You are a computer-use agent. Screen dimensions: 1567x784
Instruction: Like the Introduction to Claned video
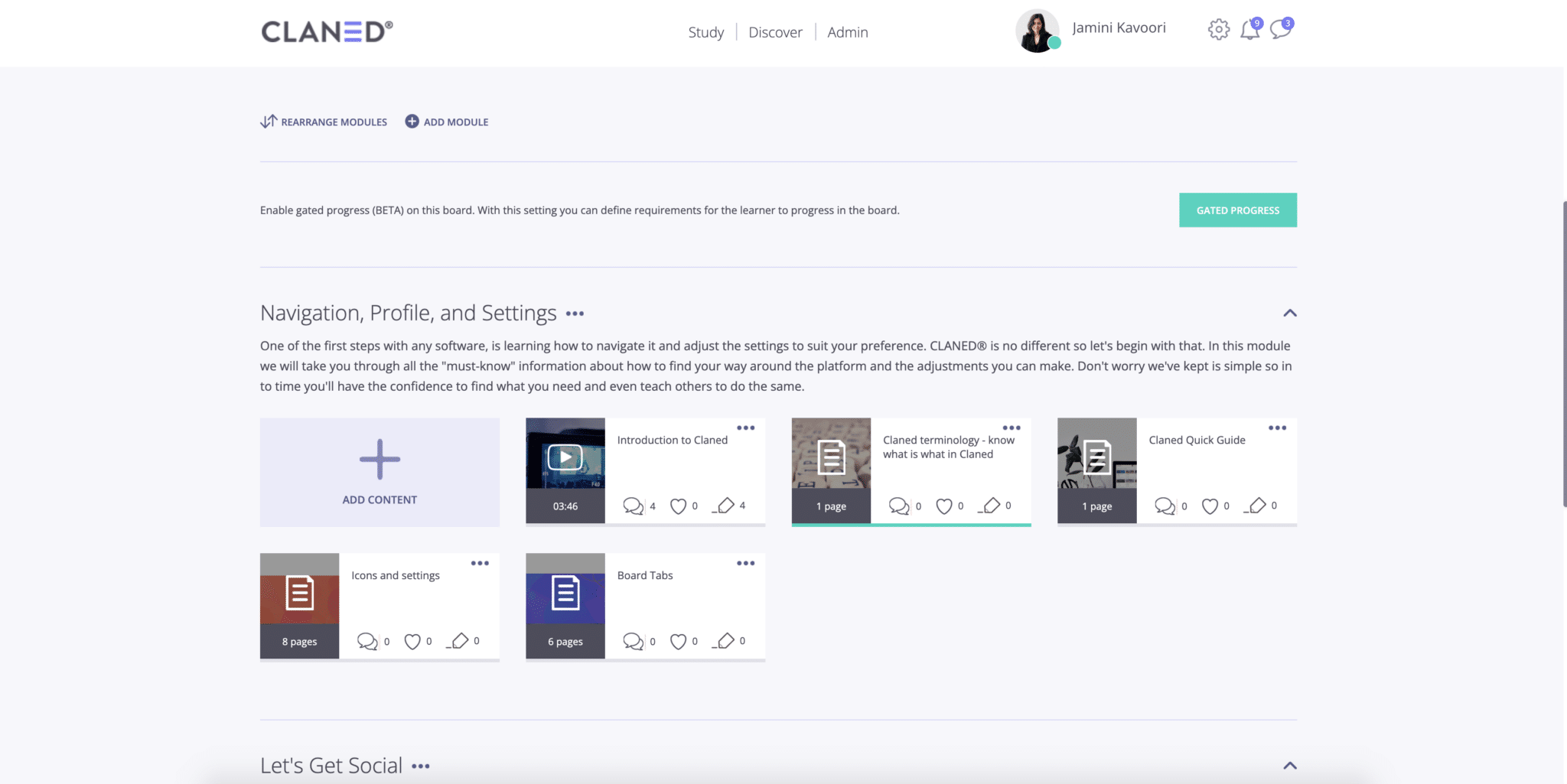click(678, 506)
